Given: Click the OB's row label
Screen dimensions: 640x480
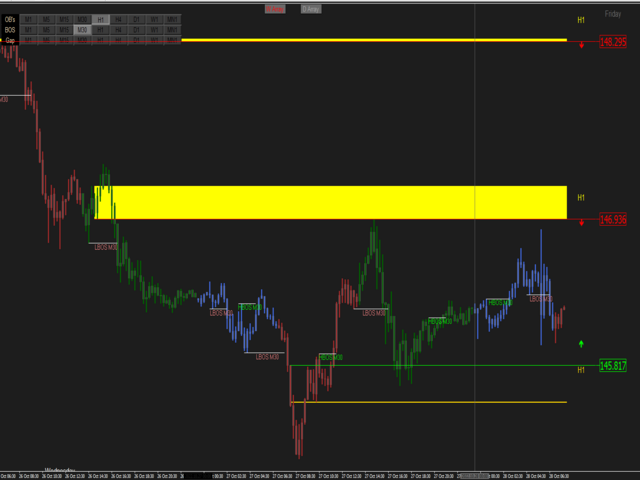Looking at the screenshot, I should [x=10, y=20].
